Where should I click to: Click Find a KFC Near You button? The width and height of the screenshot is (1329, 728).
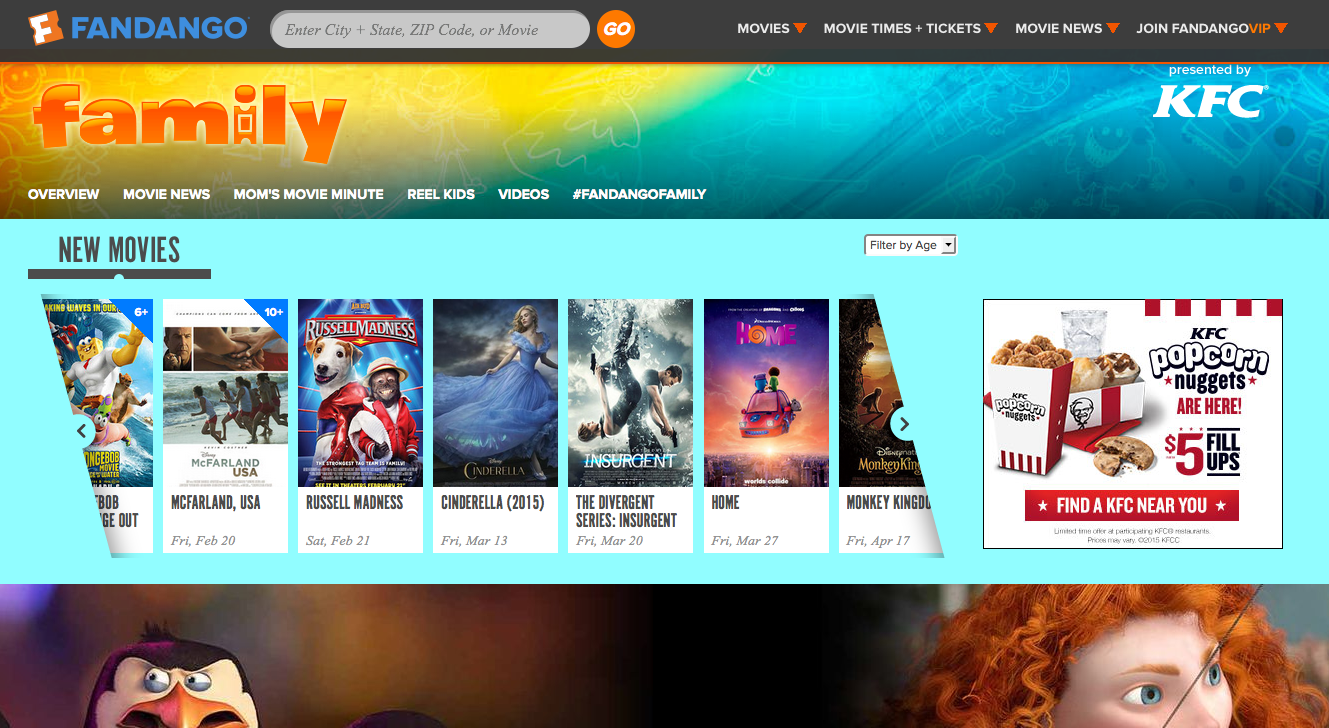(x=1131, y=505)
